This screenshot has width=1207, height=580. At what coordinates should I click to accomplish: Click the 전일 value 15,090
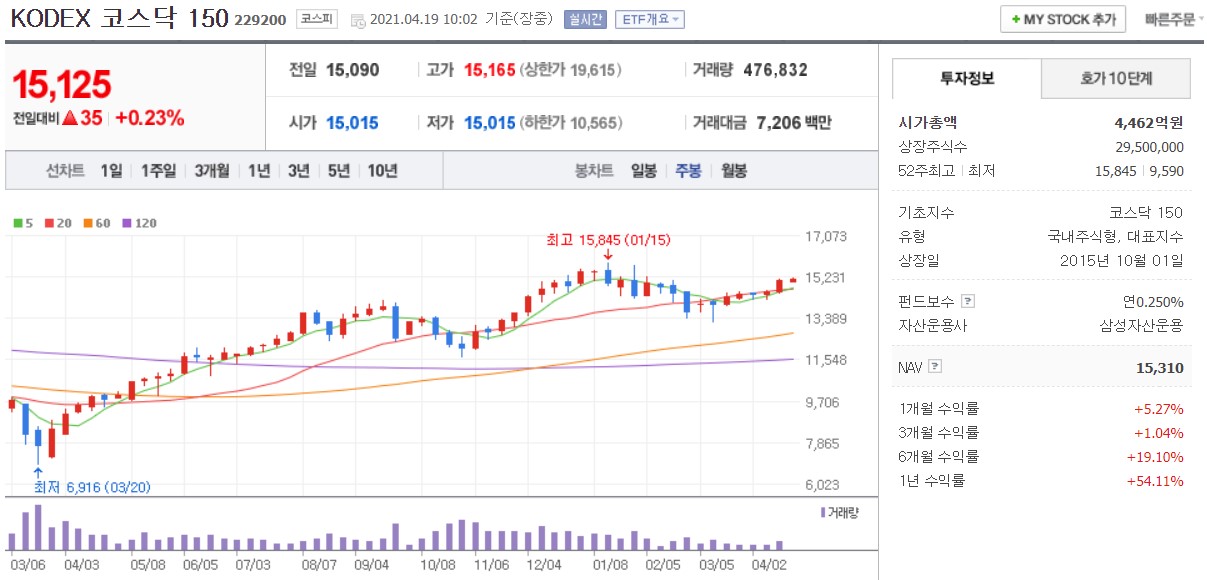353,70
